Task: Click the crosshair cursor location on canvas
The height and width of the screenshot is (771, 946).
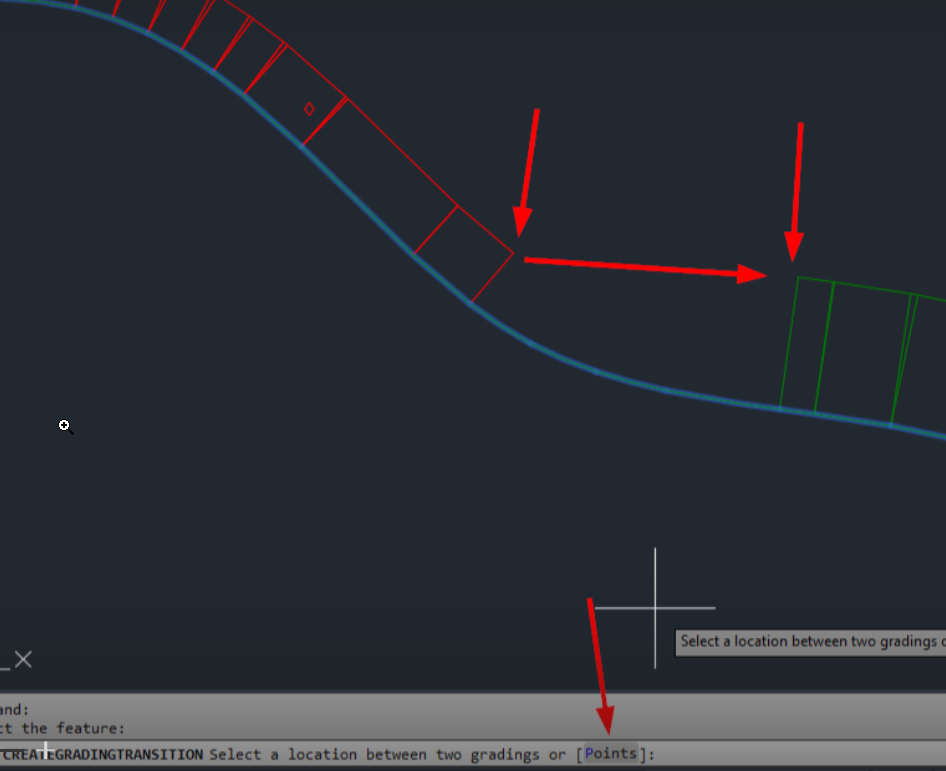Action: click(x=655, y=606)
